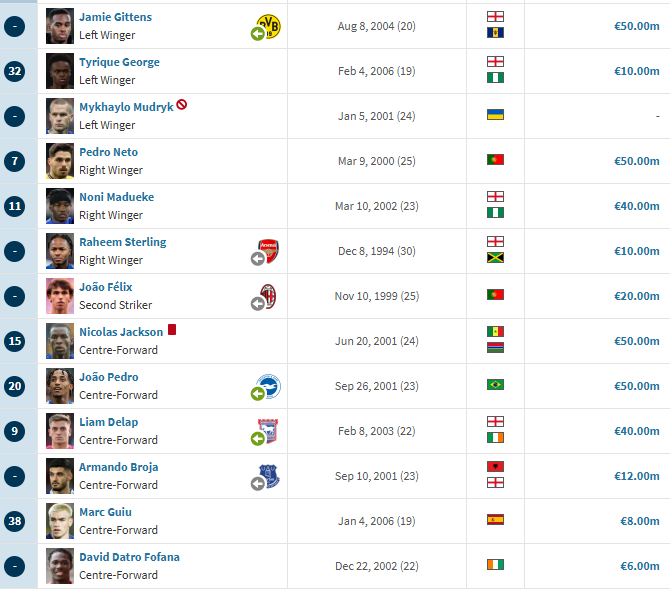This screenshot has height=592, width=670.
Task: Click the Everton crest next to Armando Broja
Action: click(269, 476)
